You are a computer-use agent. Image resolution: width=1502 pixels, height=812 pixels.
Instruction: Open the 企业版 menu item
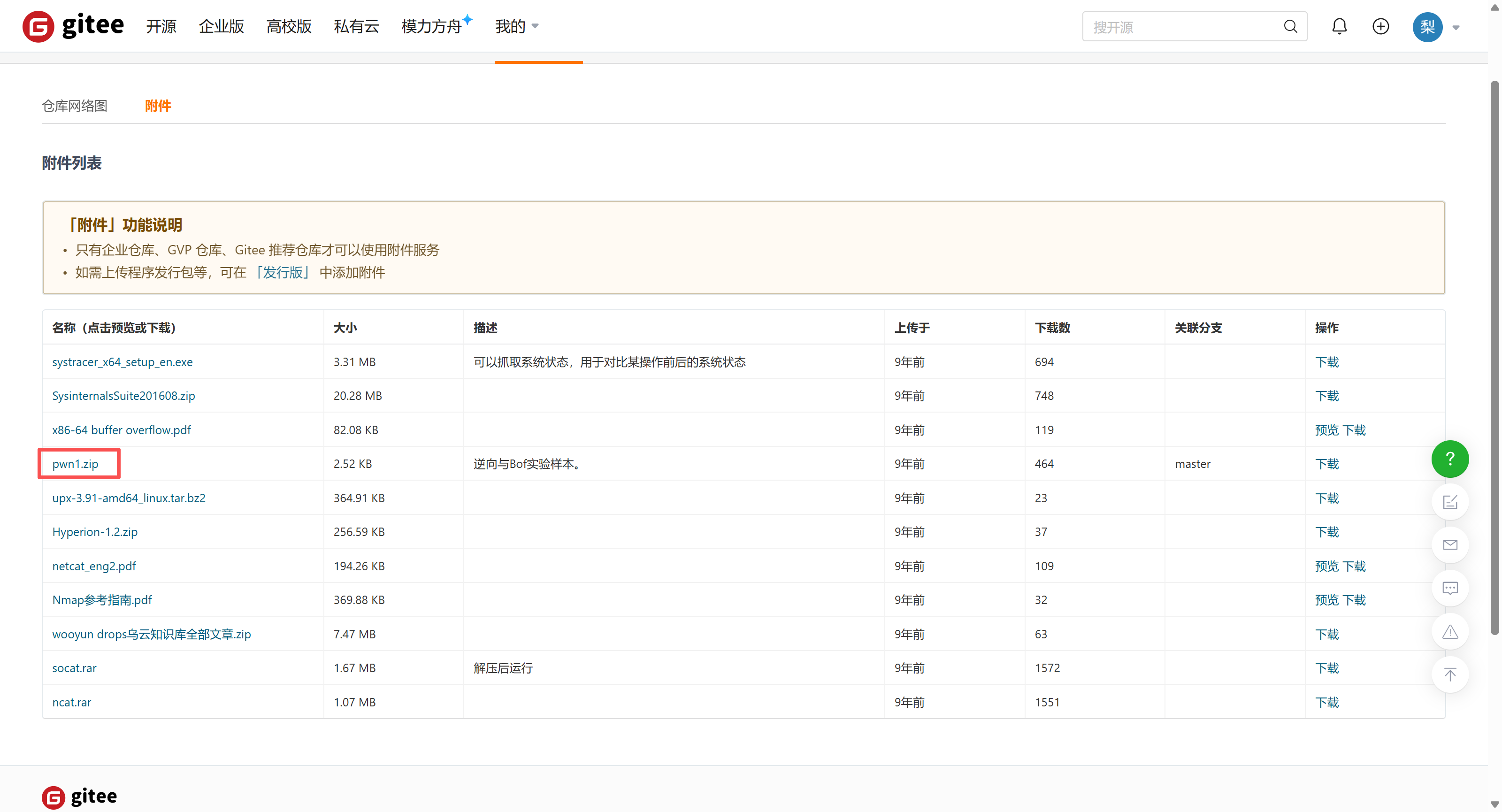(221, 26)
